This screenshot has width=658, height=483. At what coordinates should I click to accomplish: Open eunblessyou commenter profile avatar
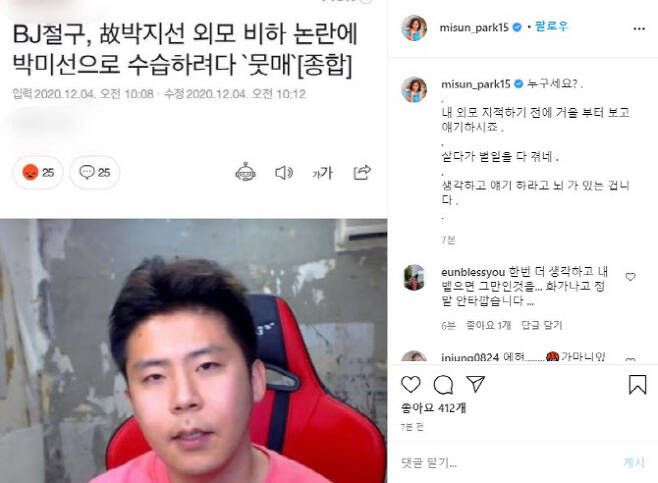point(414,277)
